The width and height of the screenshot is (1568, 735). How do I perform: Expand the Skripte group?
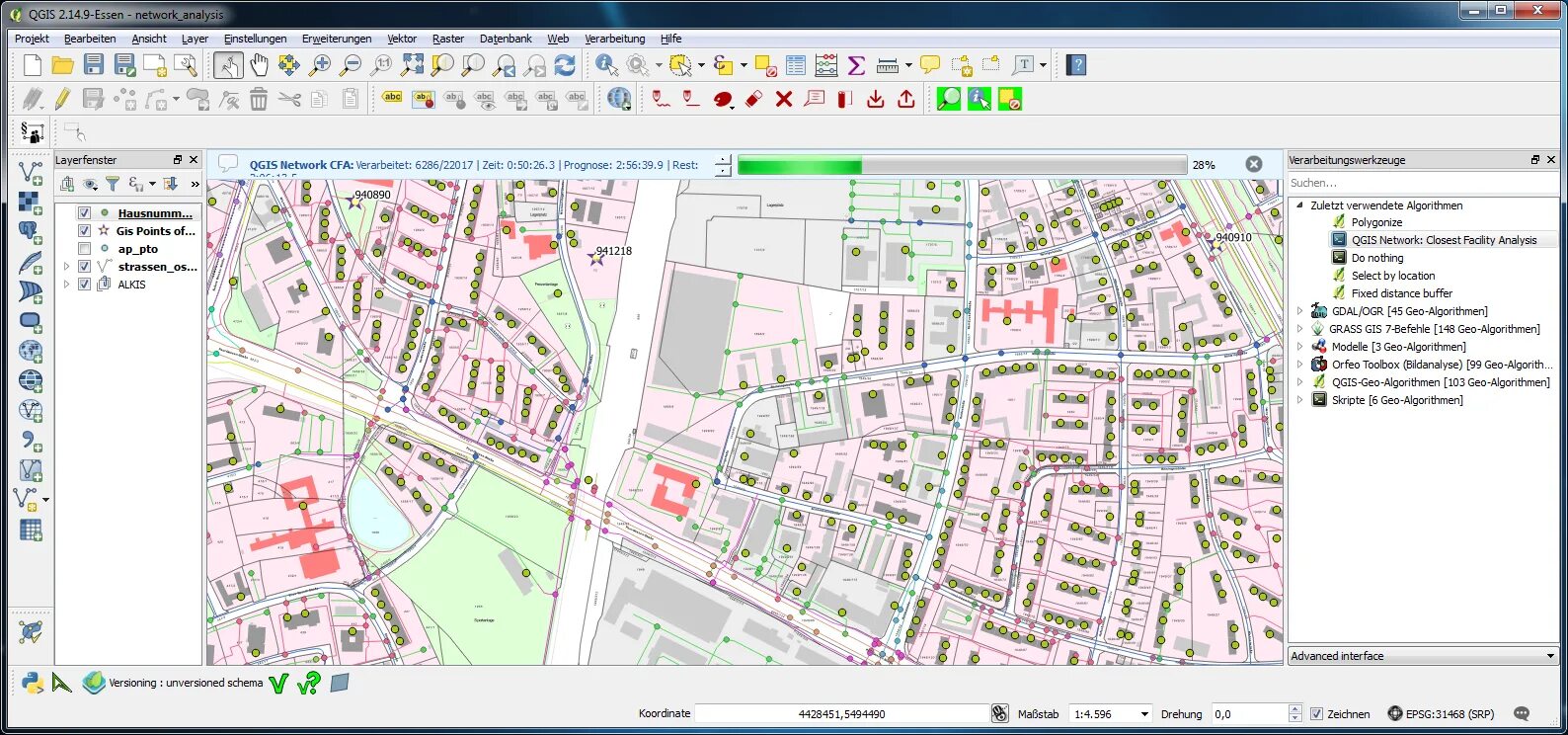(x=1299, y=400)
